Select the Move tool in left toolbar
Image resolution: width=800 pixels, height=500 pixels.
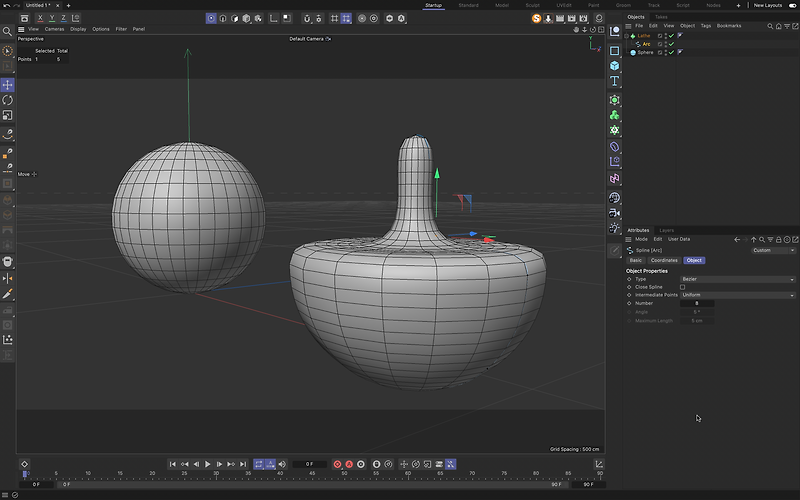8,85
